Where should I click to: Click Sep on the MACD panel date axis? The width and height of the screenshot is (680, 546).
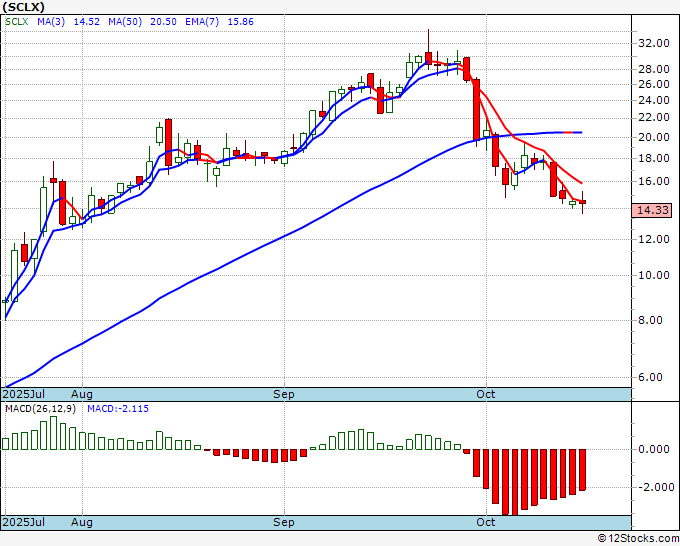pyautogui.click(x=284, y=522)
